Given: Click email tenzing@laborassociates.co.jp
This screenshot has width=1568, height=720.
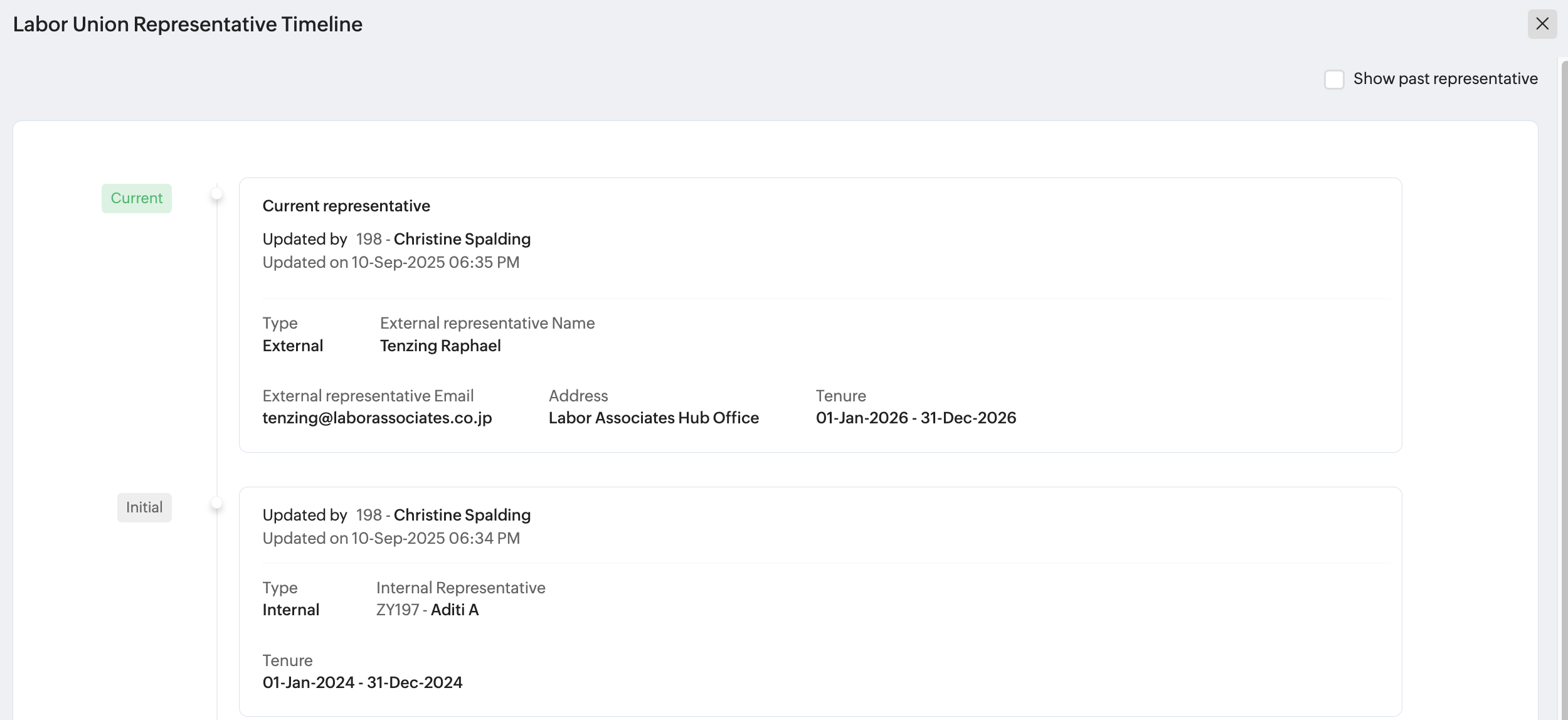Looking at the screenshot, I should pyautogui.click(x=377, y=418).
